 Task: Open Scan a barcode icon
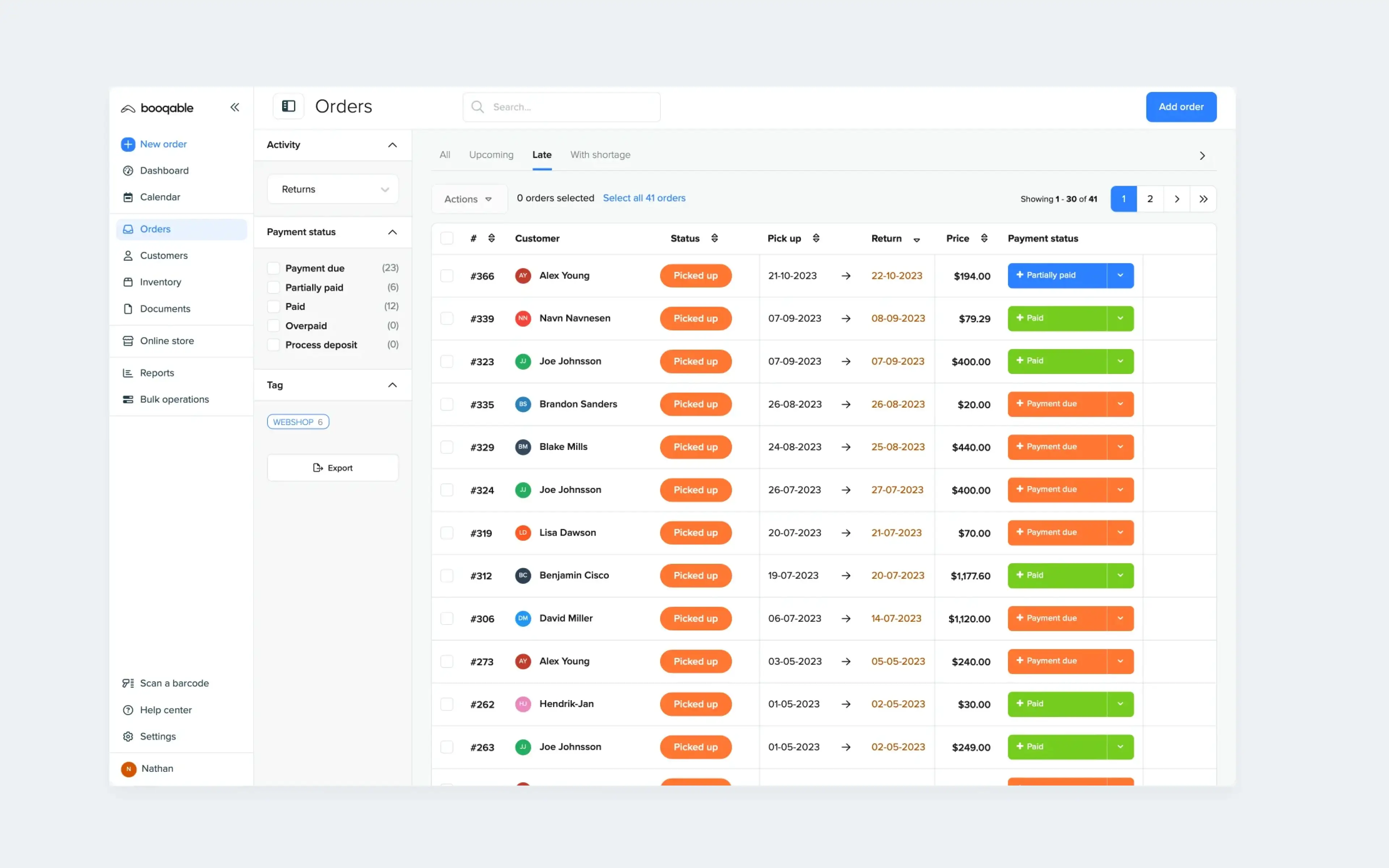click(x=128, y=683)
